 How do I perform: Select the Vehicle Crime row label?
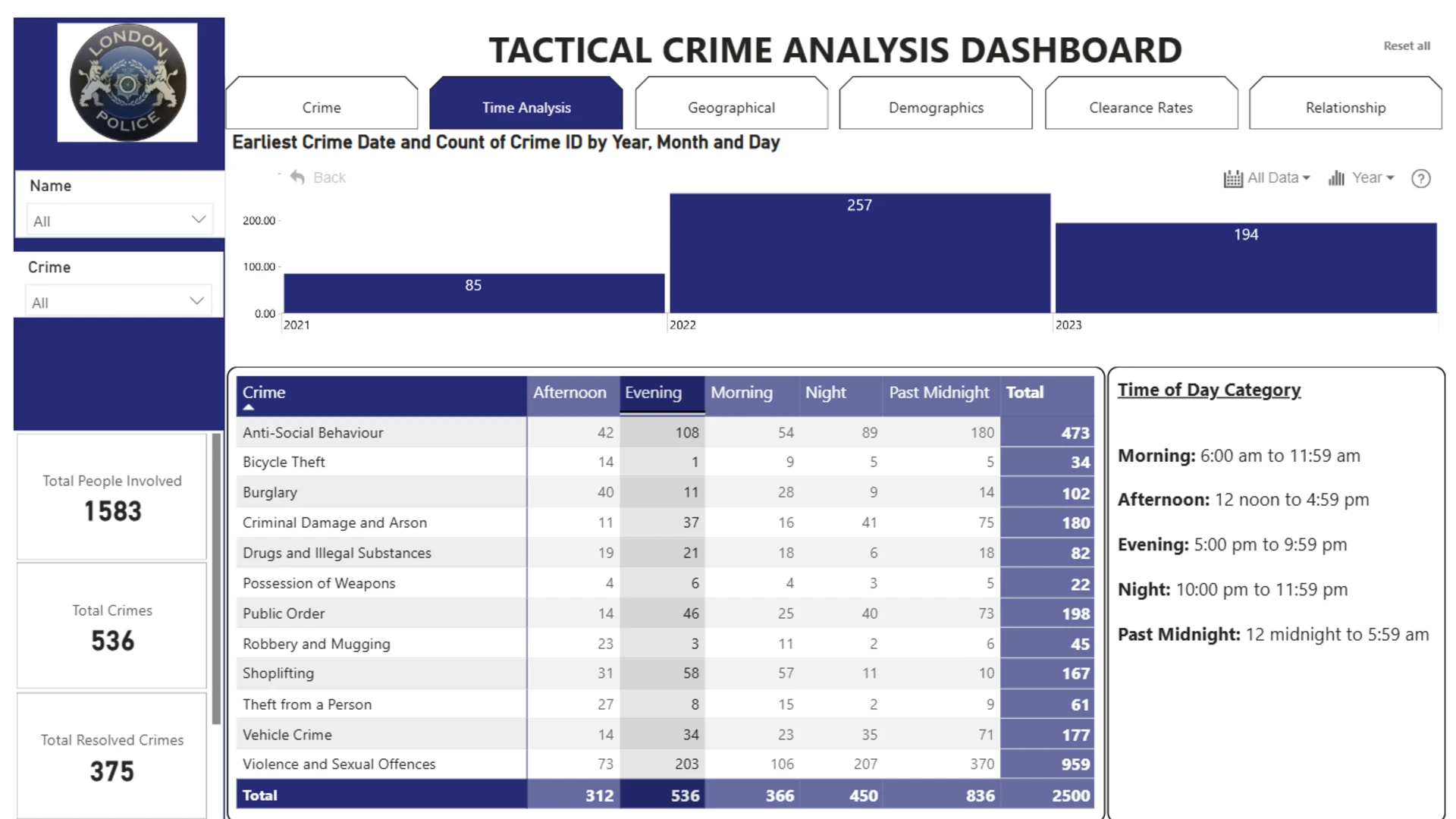[287, 735]
